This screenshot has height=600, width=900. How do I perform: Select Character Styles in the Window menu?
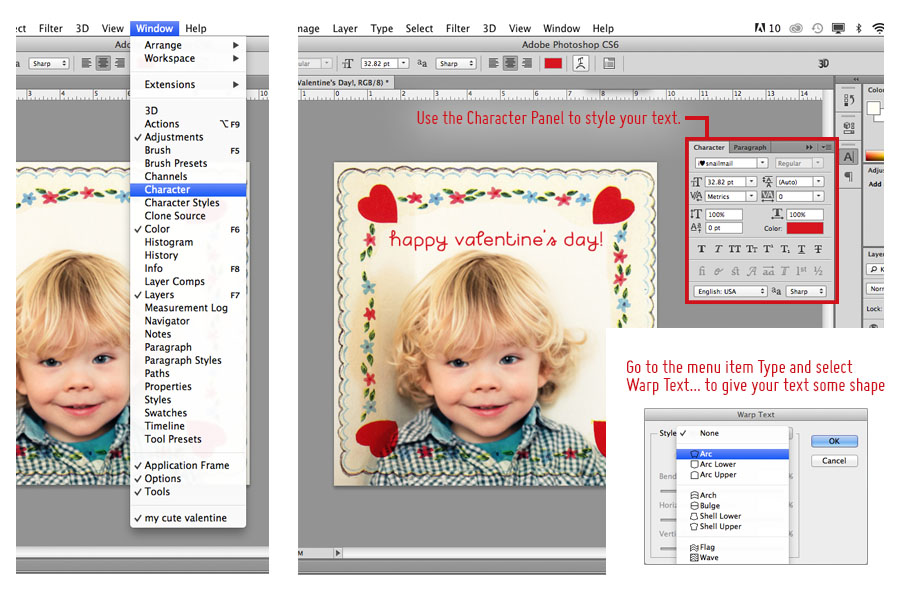coord(188,203)
